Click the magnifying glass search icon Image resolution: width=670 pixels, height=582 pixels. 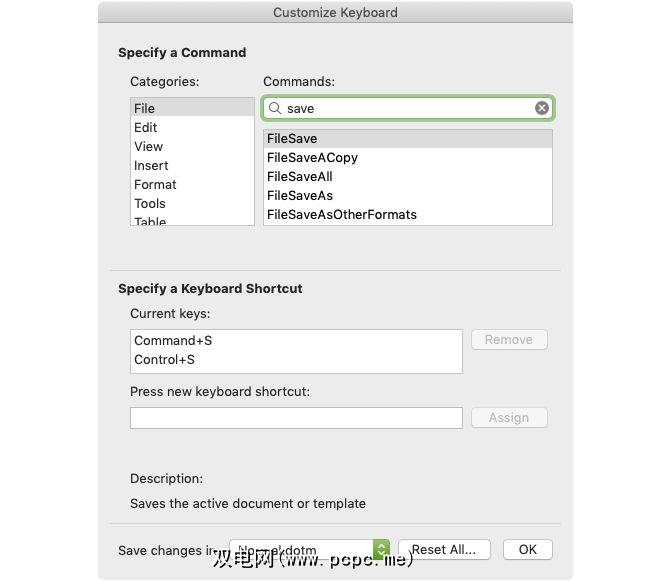click(275, 108)
